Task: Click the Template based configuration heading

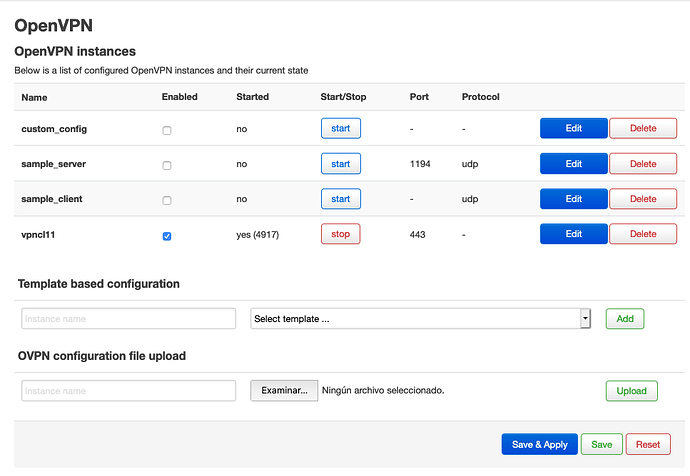Action: 99,284
